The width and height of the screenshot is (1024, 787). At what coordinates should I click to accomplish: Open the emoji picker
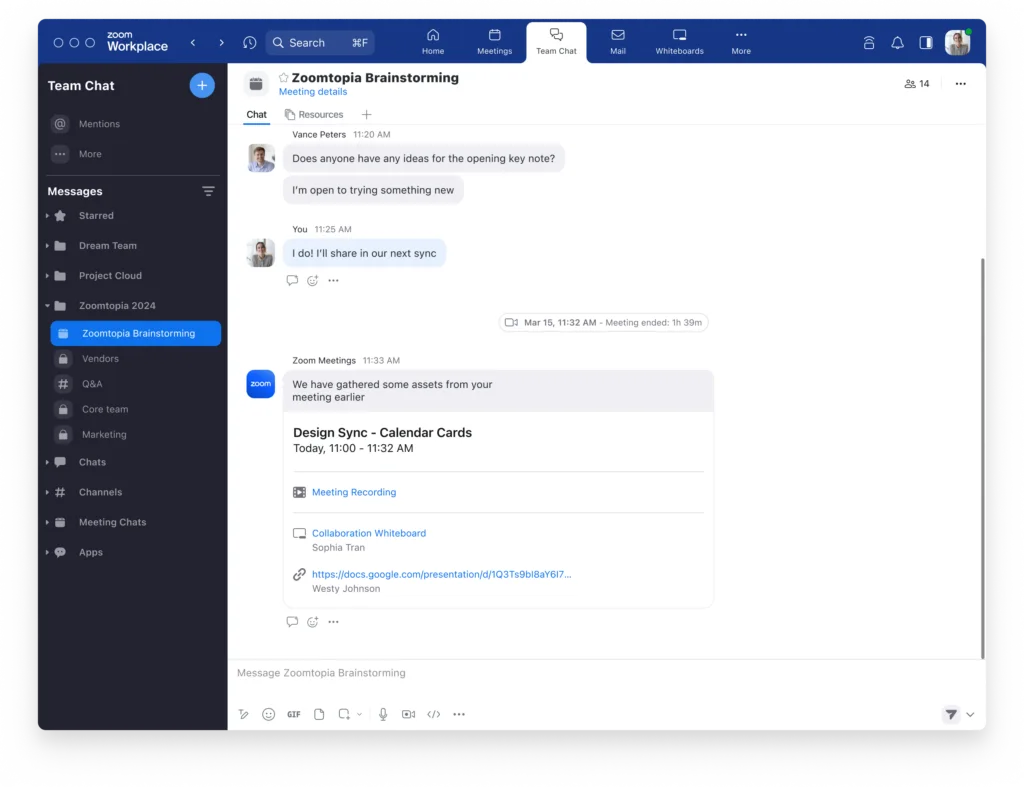tap(268, 715)
